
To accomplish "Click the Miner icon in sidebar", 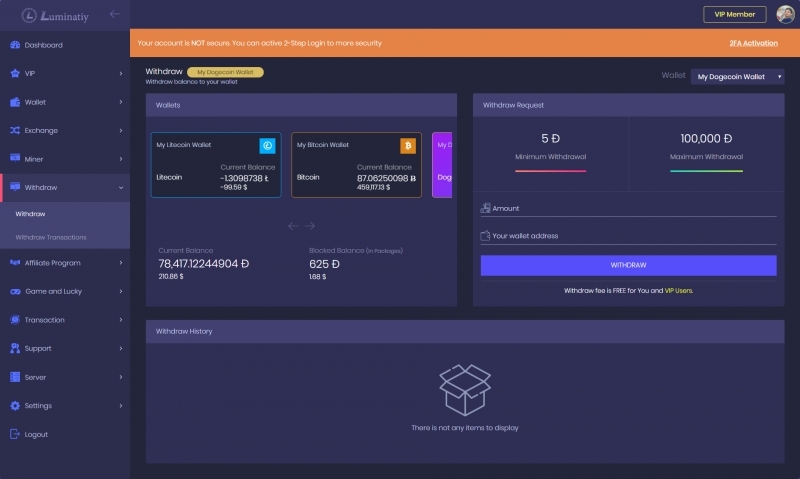I will pyautogui.click(x=15, y=158).
